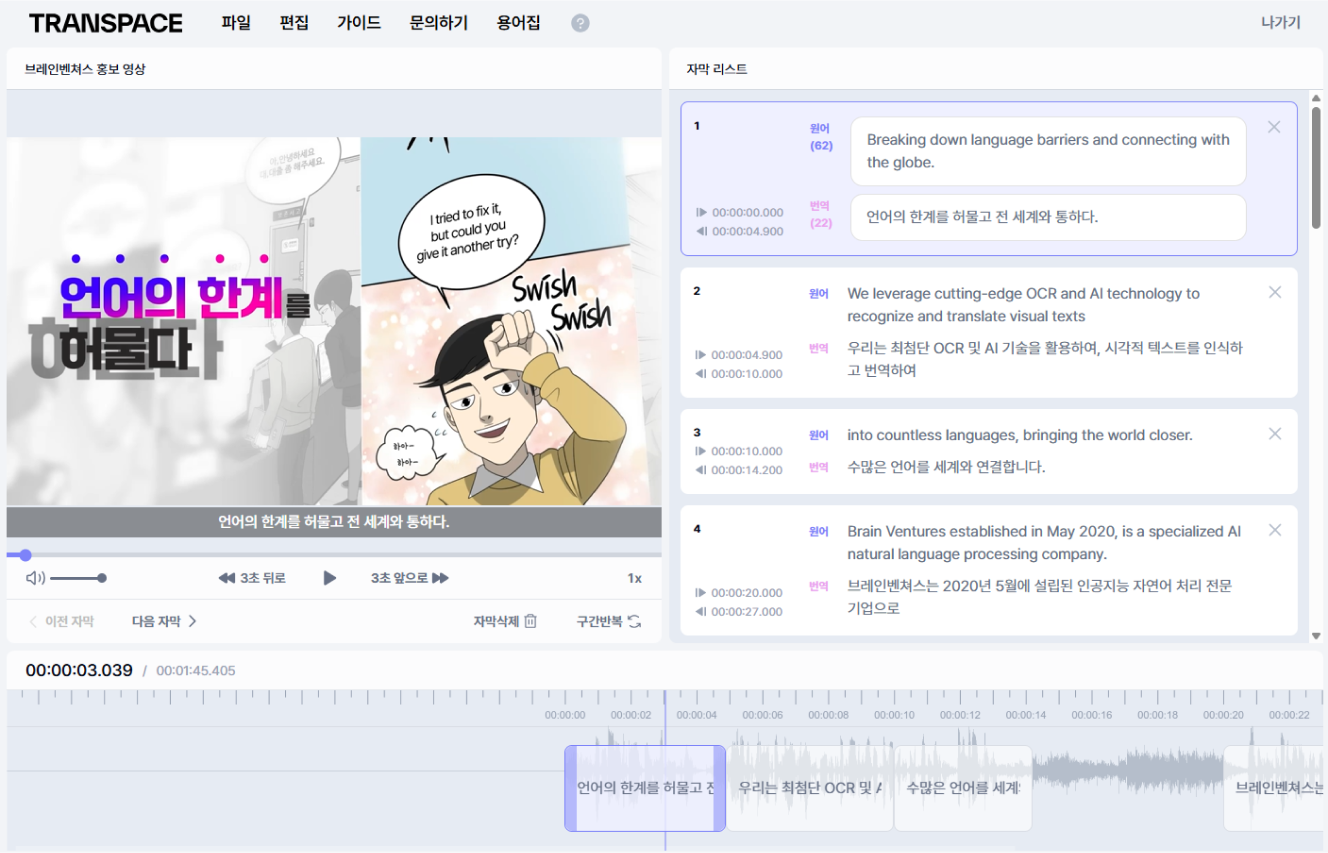The width and height of the screenshot is (1328, 853).
Task: Delete subtitle using 자막삭제 trash icon
Action: [530, 621]
